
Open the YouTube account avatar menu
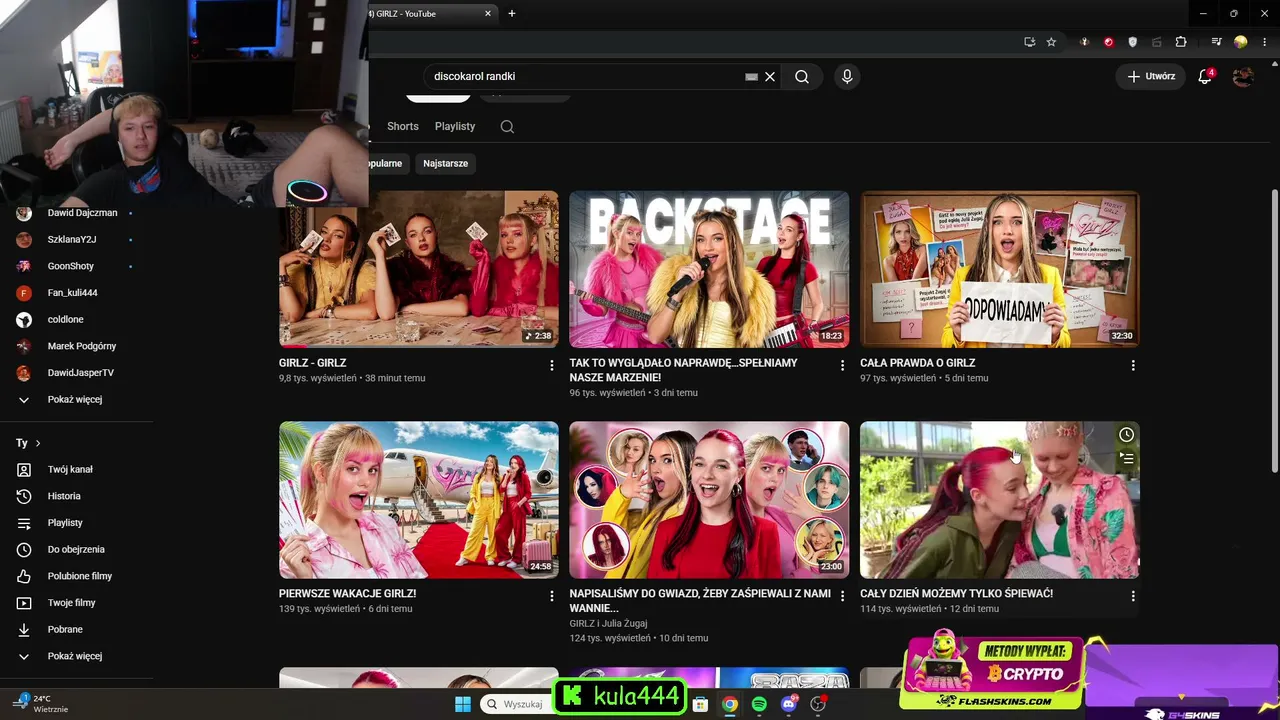(x=1243, y=76)
